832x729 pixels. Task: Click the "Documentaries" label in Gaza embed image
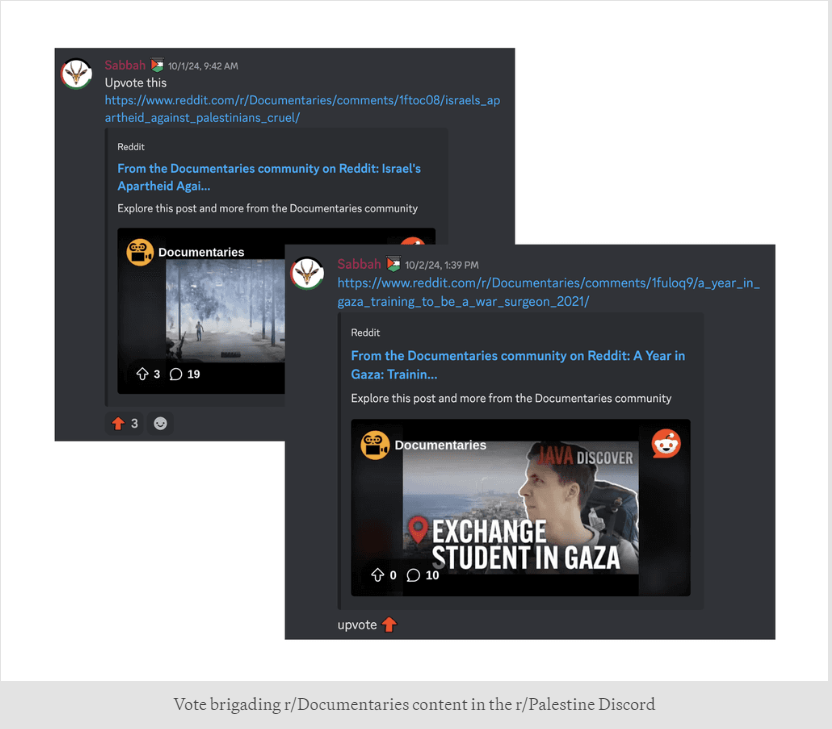click(440, 445)
